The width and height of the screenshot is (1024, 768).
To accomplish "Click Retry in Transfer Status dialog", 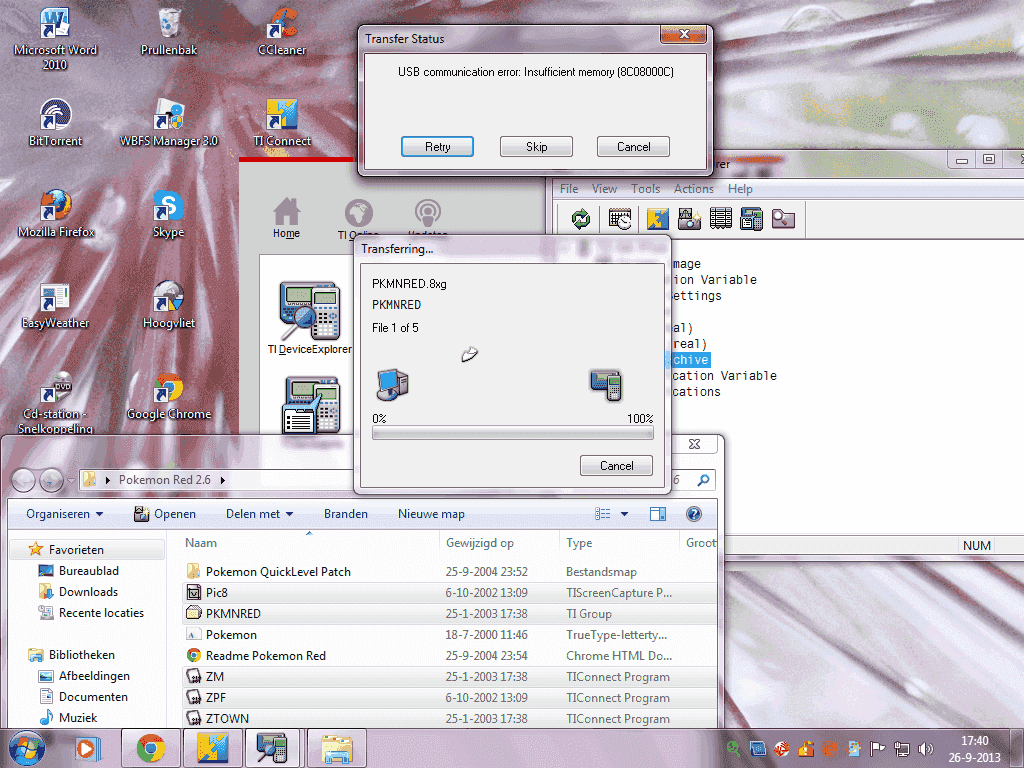I will point(437,147).
